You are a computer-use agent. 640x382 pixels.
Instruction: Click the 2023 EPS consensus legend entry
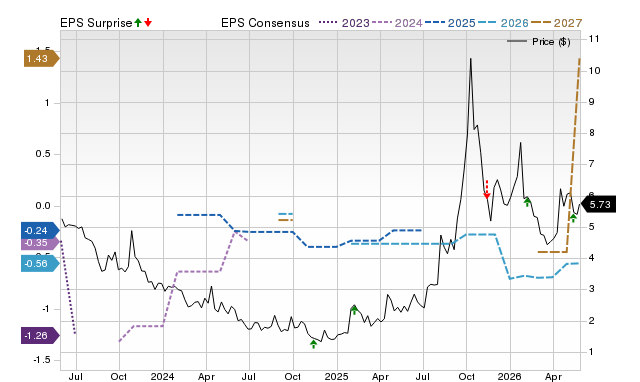(x=344, y=23)
